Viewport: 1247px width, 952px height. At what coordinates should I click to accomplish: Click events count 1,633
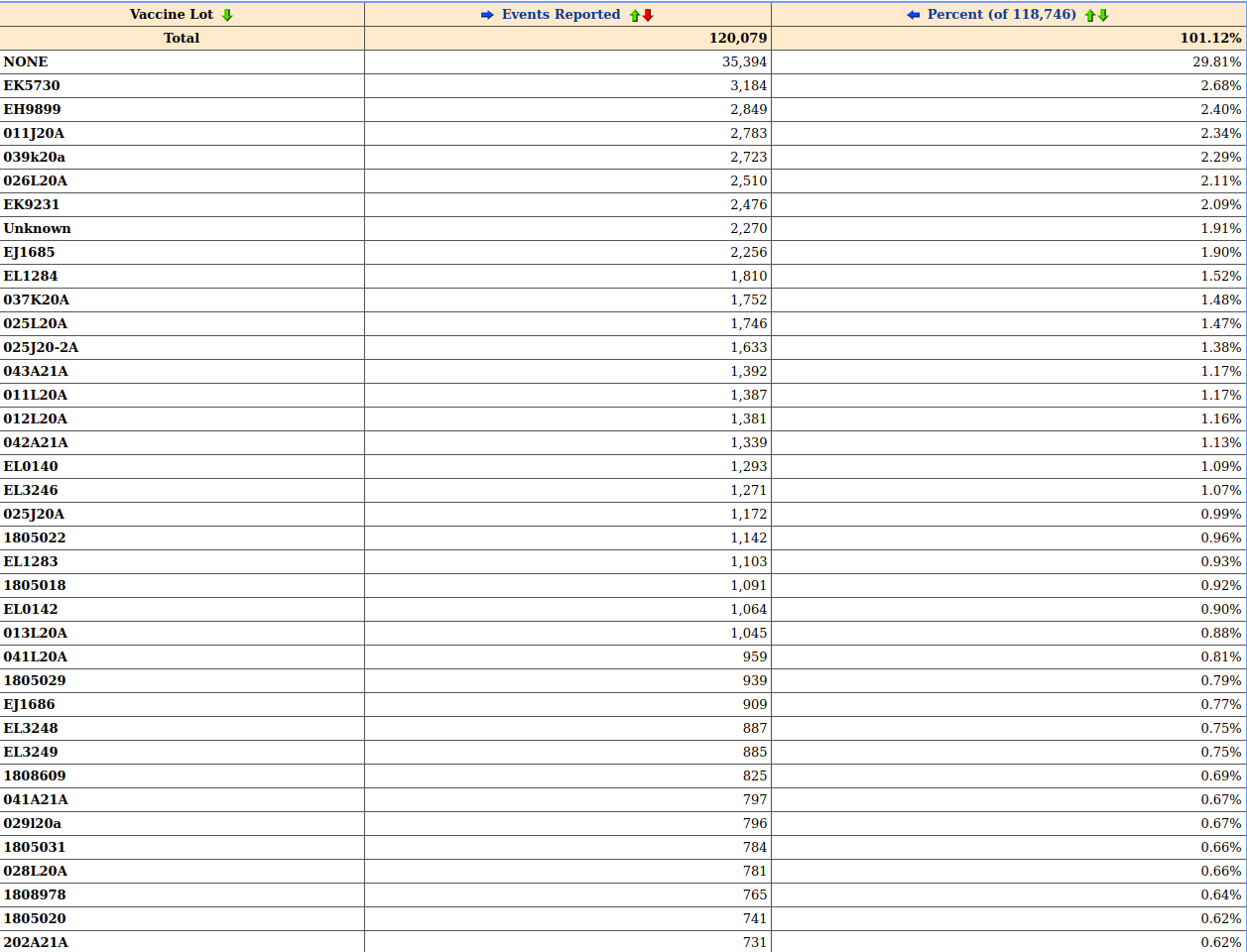coord(749,347)
